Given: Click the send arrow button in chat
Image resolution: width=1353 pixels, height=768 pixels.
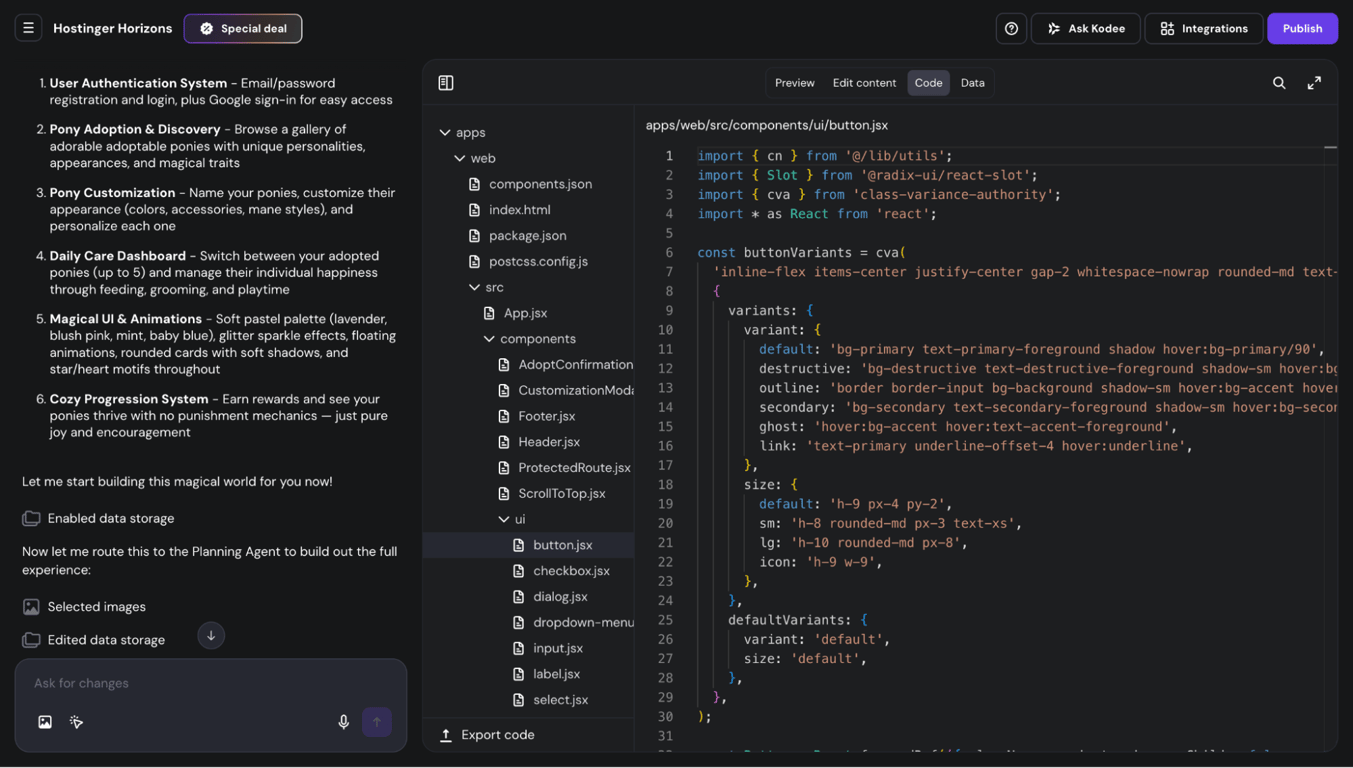Looking at the screenshot, I should (x=377, y=721).
